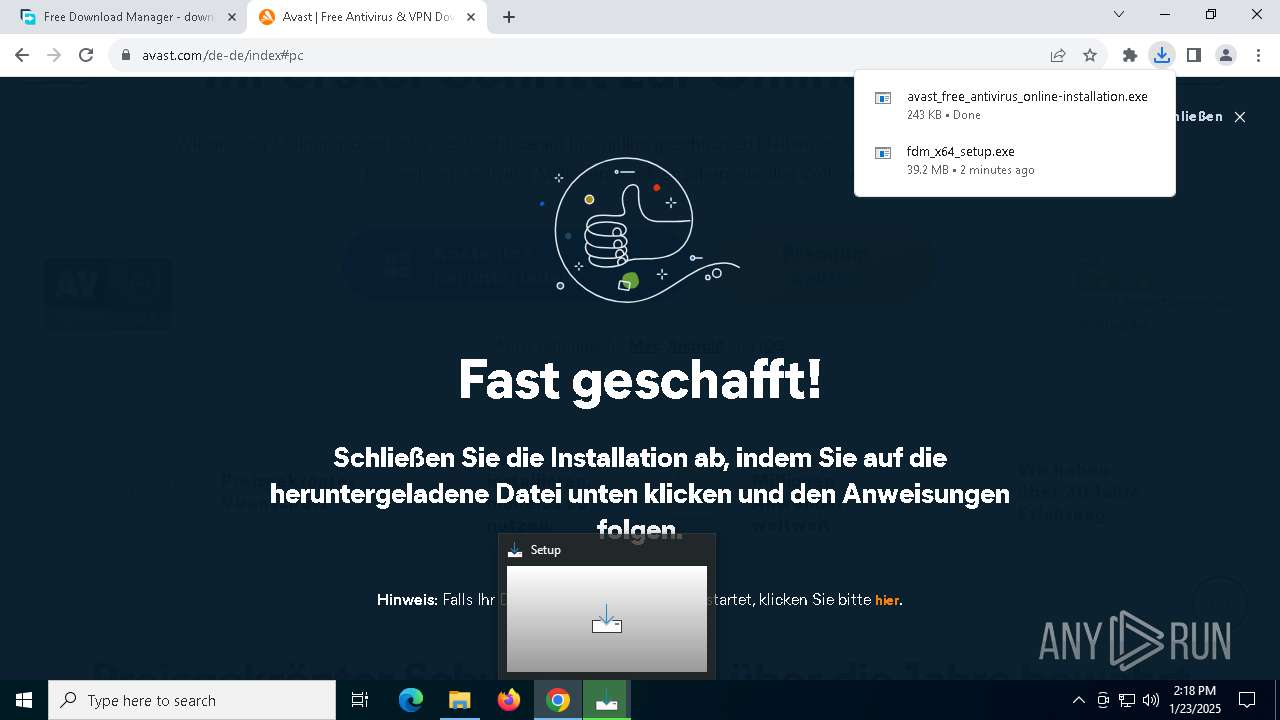1280x720 pixels.
Task: Open the Chrome profile menu
Action: click(x=1226, y=56)
